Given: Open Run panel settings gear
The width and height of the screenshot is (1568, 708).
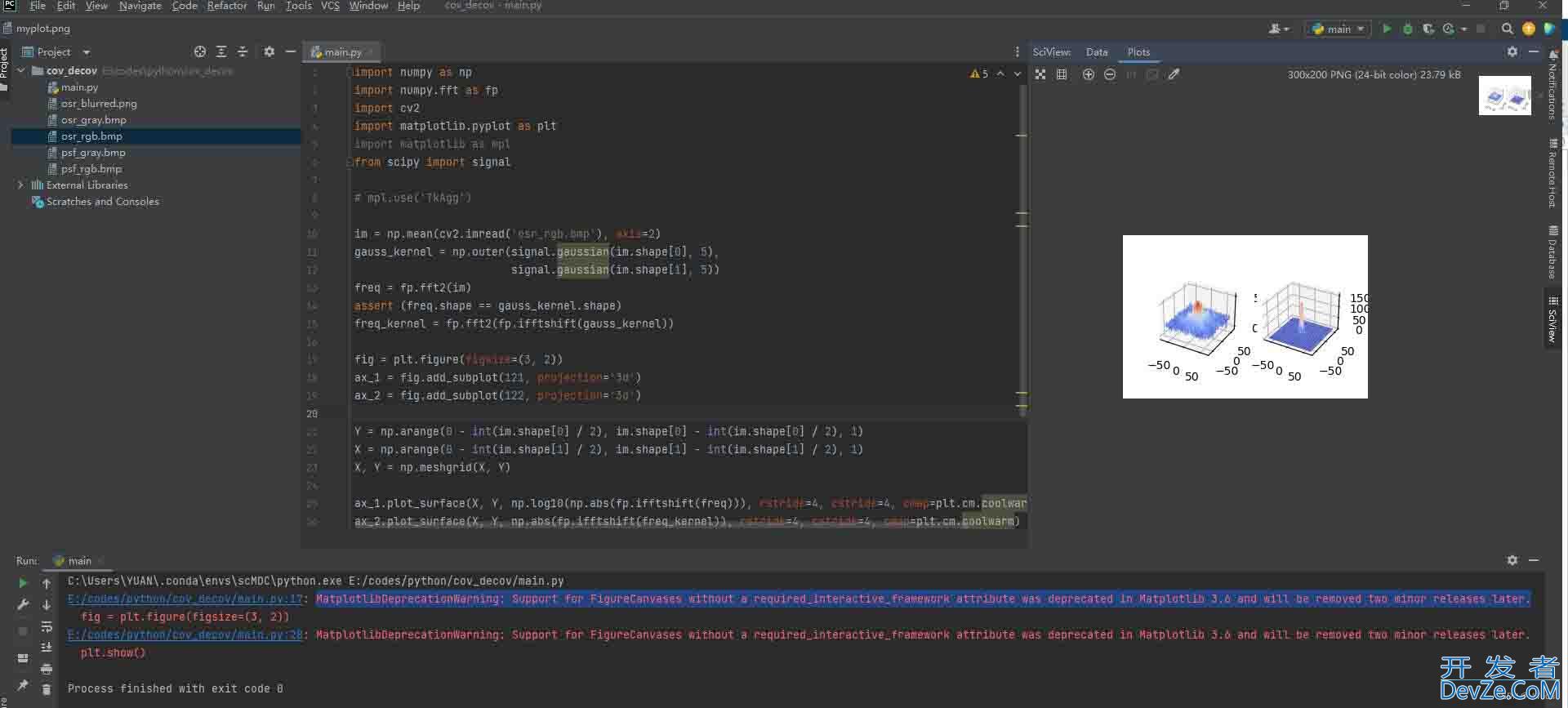Looking at the screenshot, I should [1512, 560].
